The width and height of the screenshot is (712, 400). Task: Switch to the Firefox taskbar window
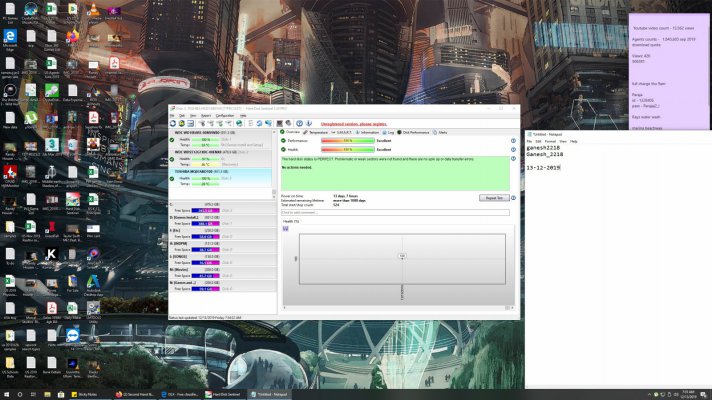[x=135, y=395]
